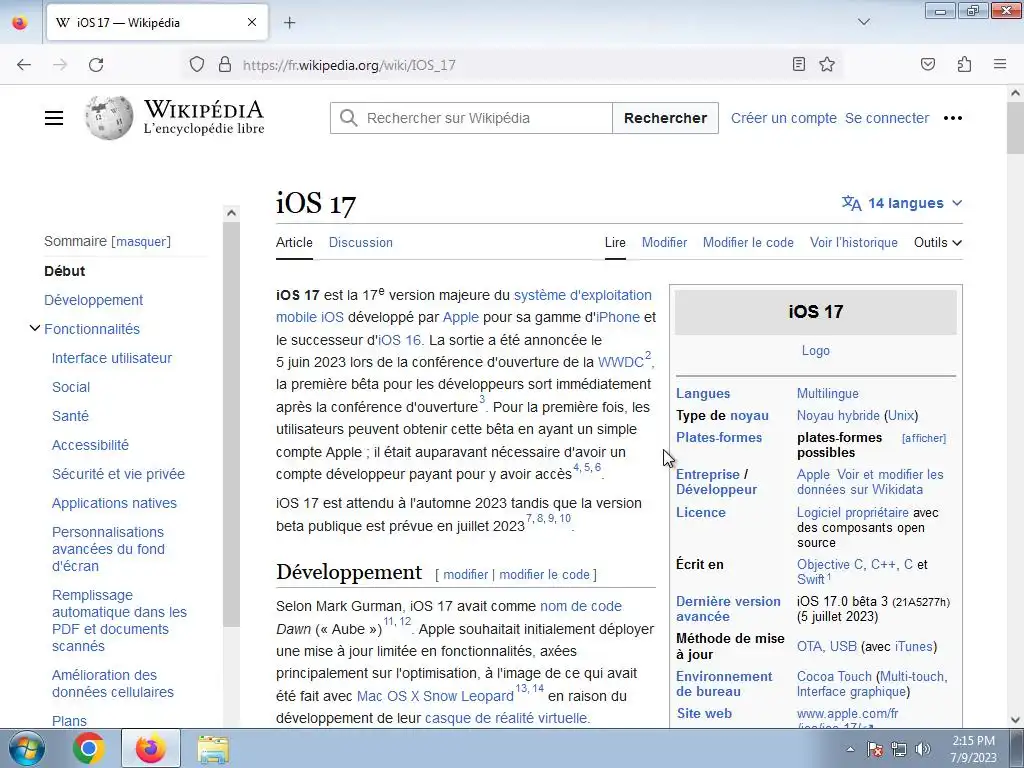Open the Pocket save icon

click(x=928, y=64)
